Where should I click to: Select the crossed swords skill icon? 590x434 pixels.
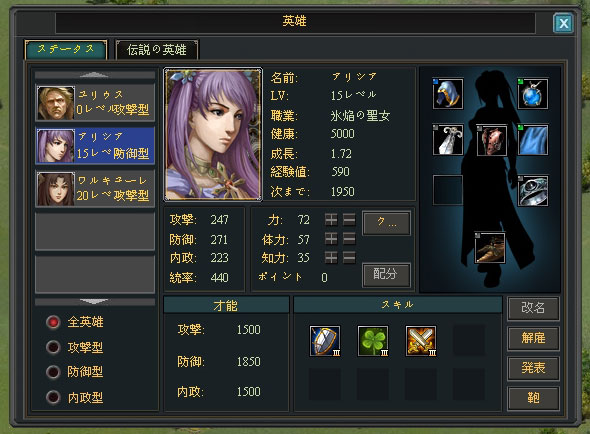(x=421, y=341)
